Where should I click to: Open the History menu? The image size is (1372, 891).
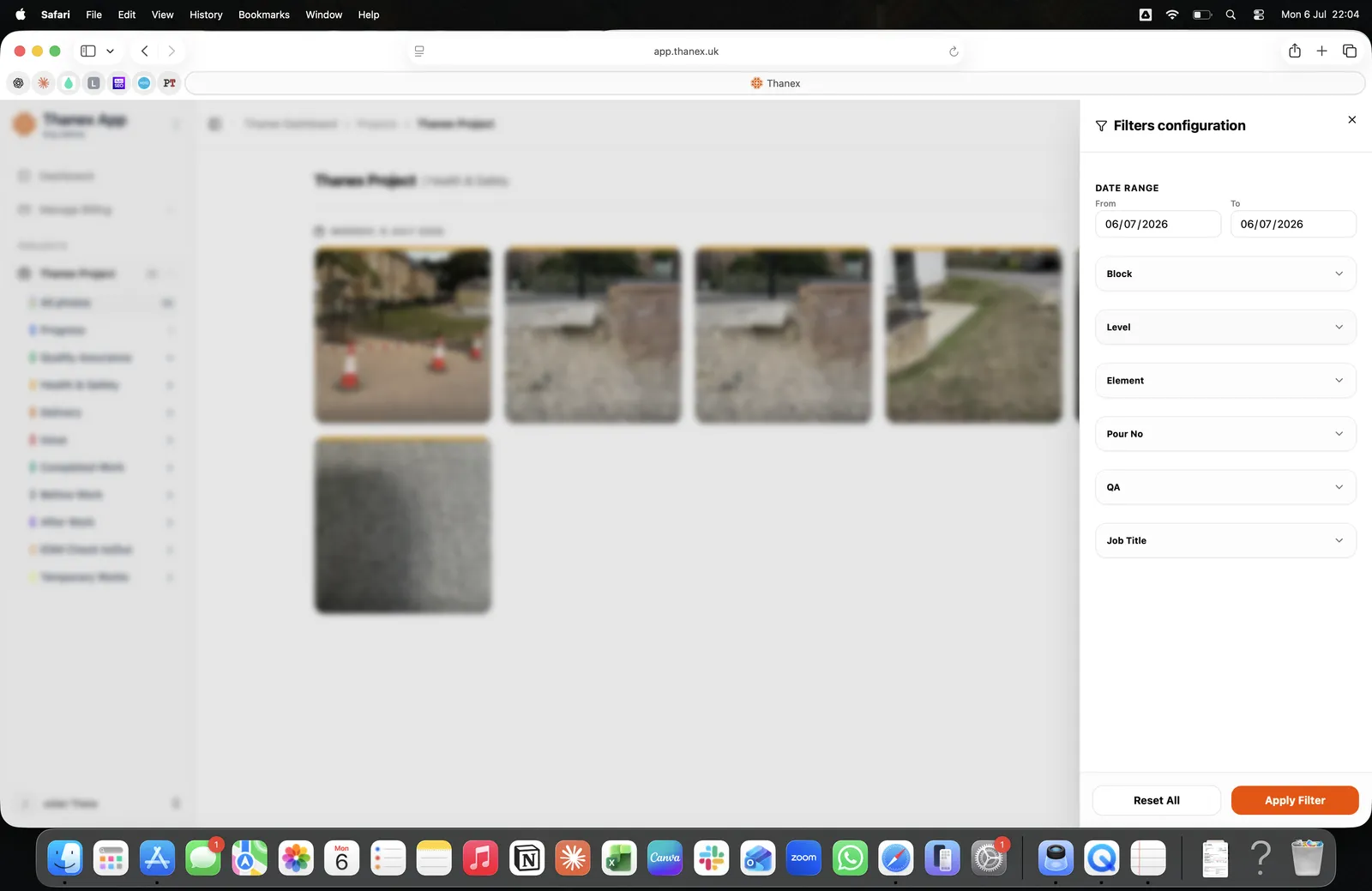pos(206,15)
